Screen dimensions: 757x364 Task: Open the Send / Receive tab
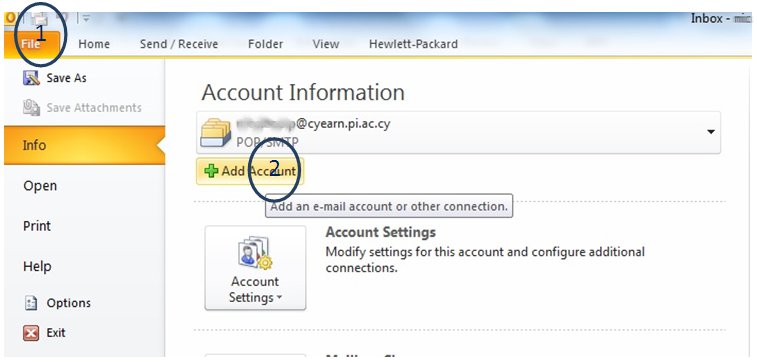pos(179,44)
